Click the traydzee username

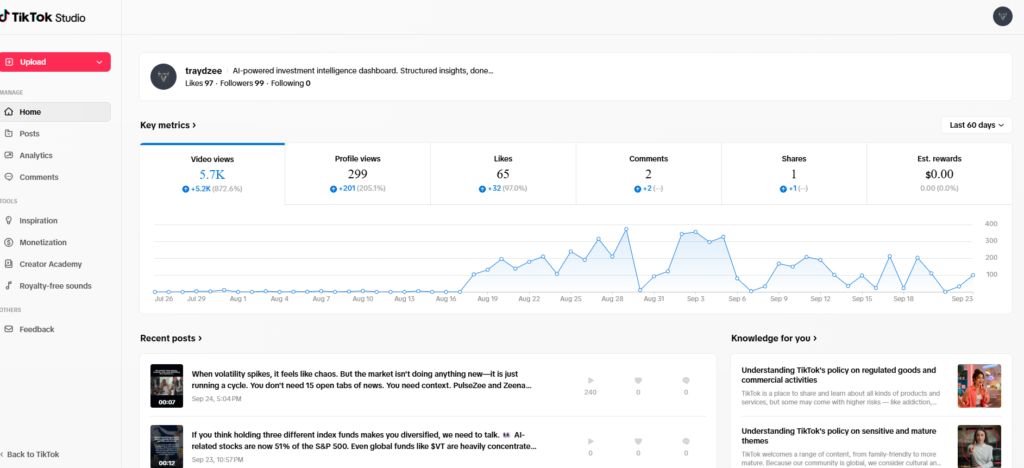[x=203, y=70]
